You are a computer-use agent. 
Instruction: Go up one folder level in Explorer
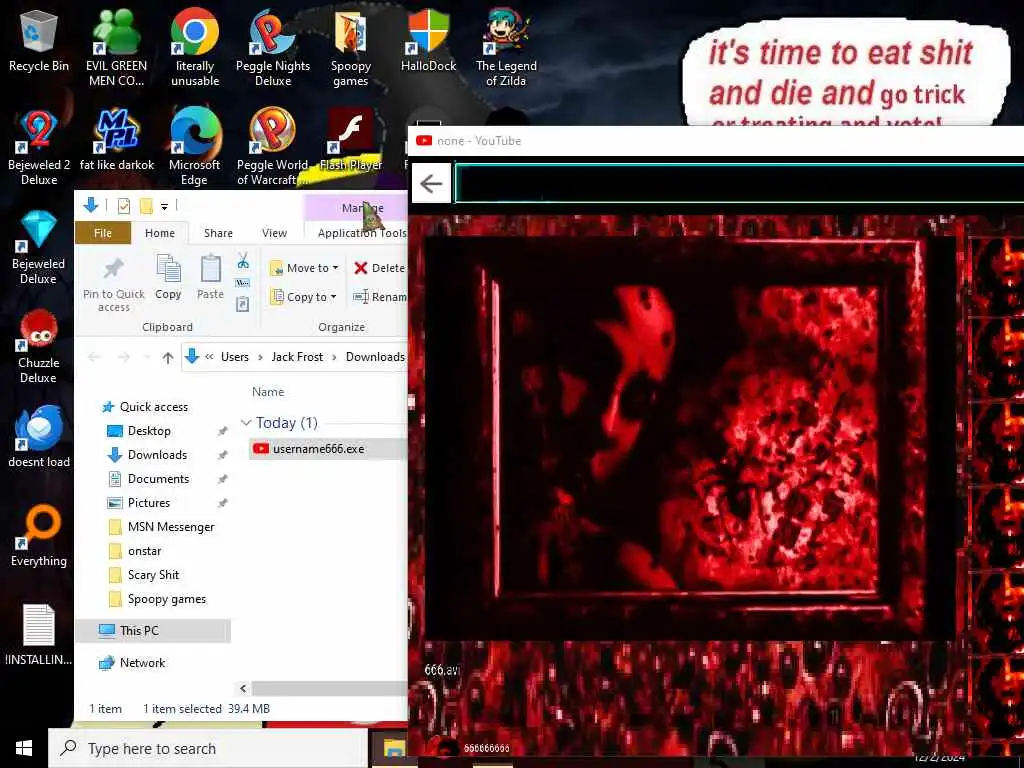168,357
